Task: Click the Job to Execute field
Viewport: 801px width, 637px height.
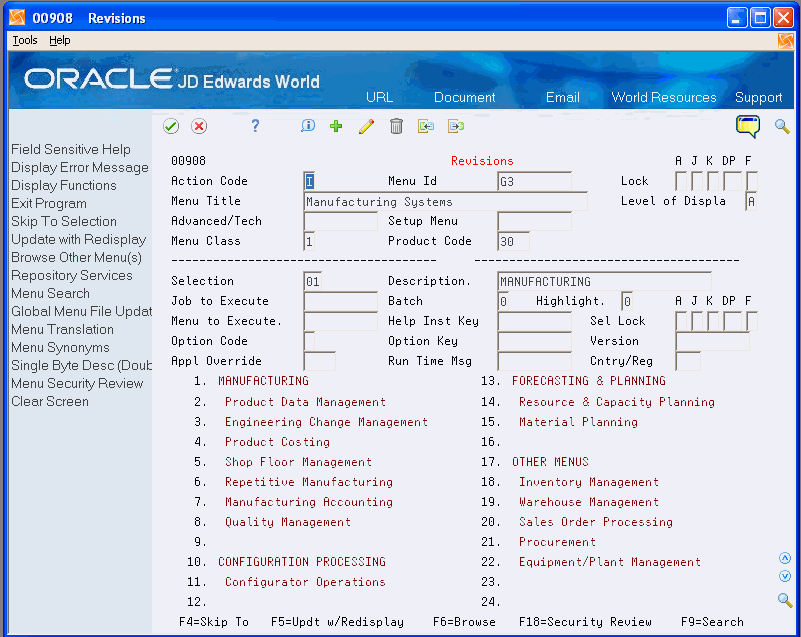Action: [x=341, y=301]
